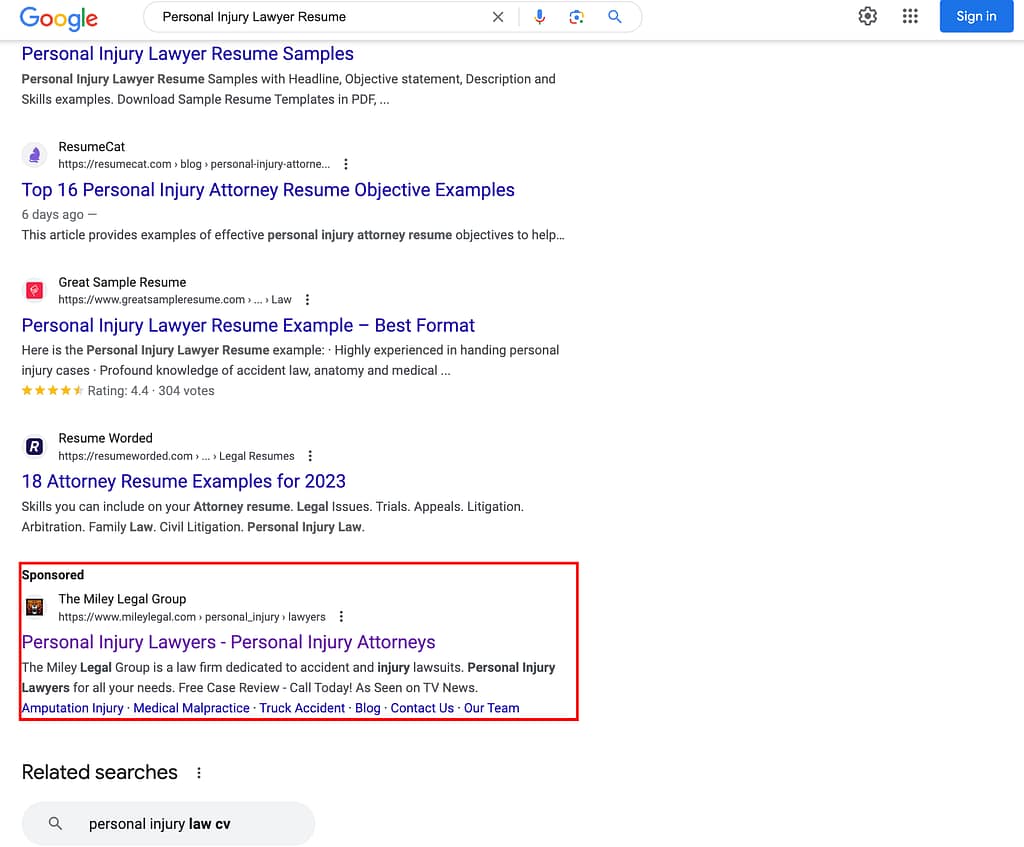Open Related searches options menu

click(x=199, y=773)
